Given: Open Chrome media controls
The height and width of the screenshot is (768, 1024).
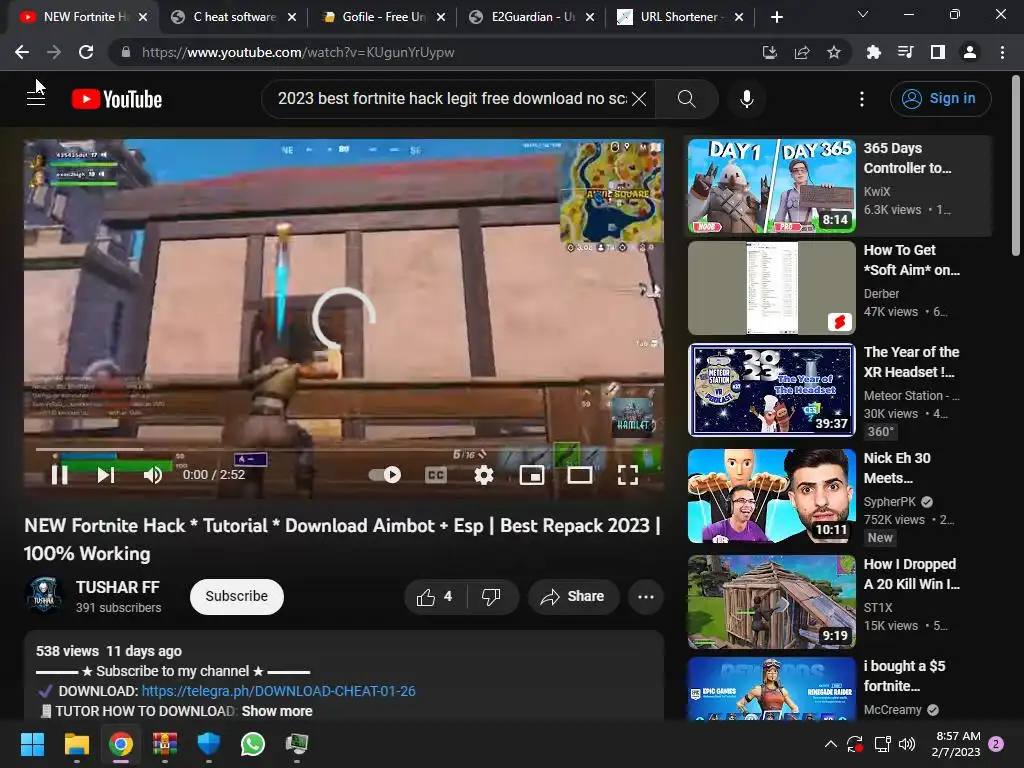Looking at the screenshot, I should point(905,52).
